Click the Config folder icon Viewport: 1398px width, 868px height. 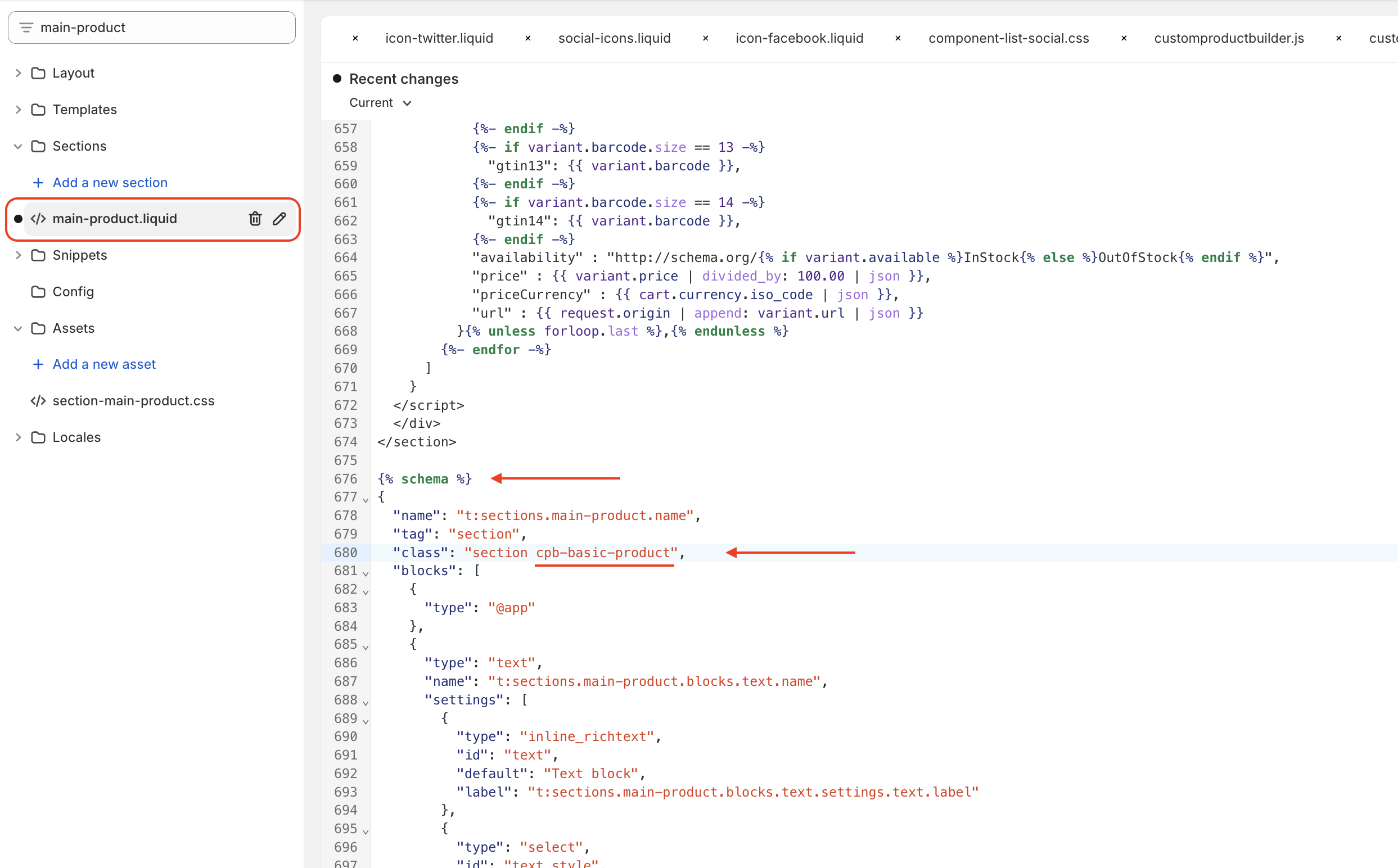click(38, 292)
